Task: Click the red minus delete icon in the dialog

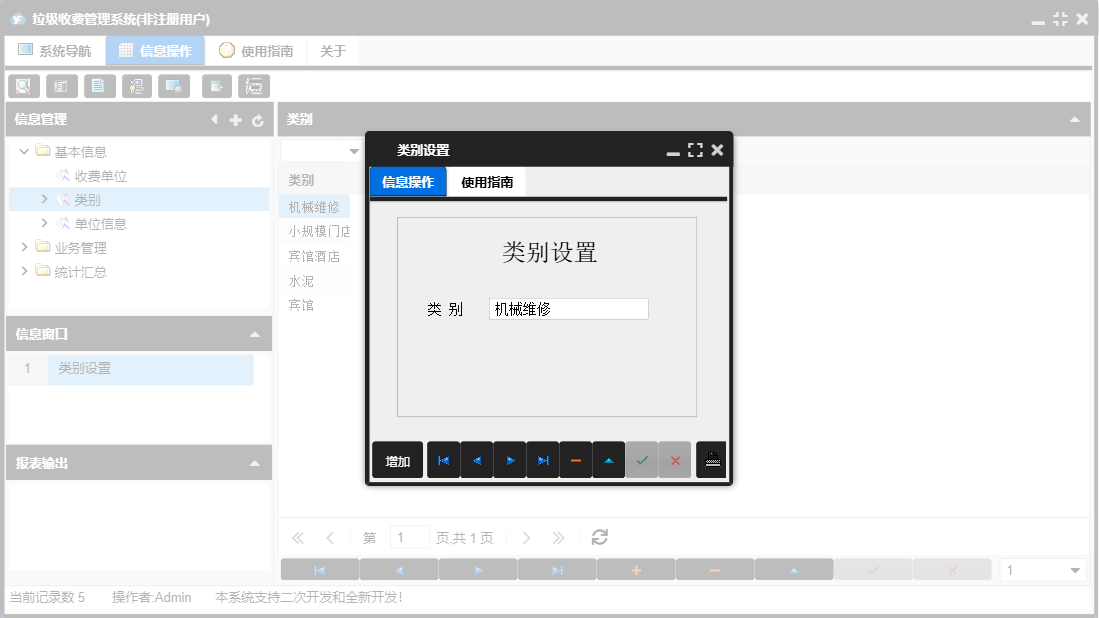Action: [576, 459]
